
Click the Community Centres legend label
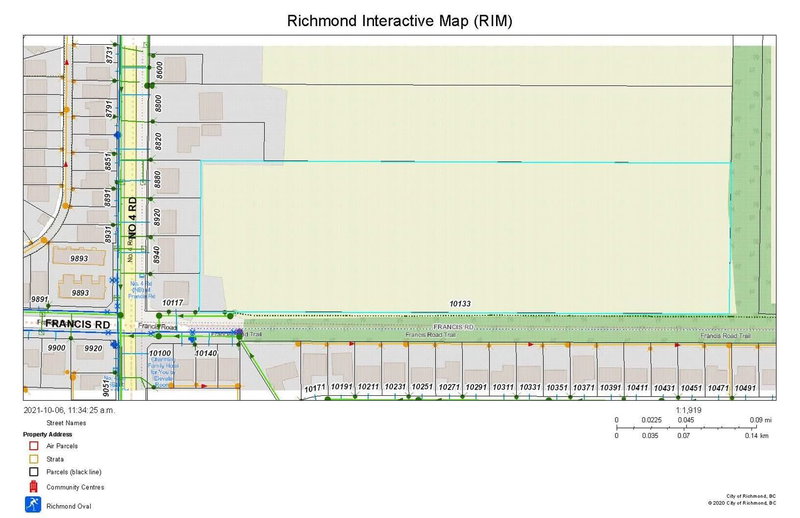[75, 487]
